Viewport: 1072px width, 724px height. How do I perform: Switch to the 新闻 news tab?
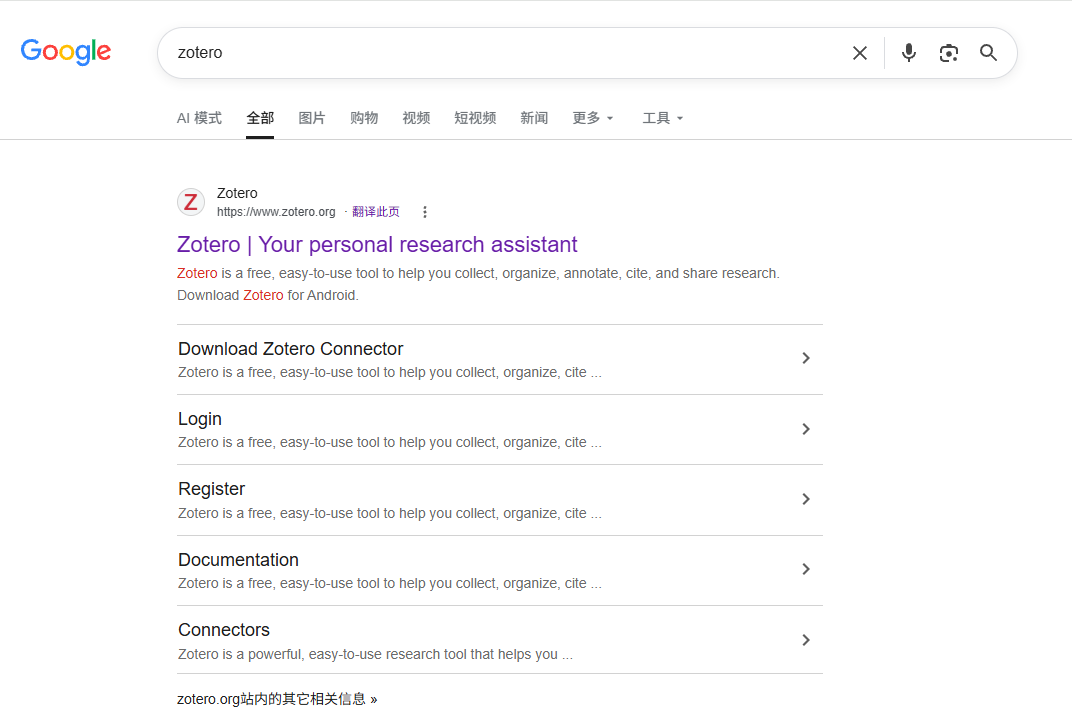534,118
